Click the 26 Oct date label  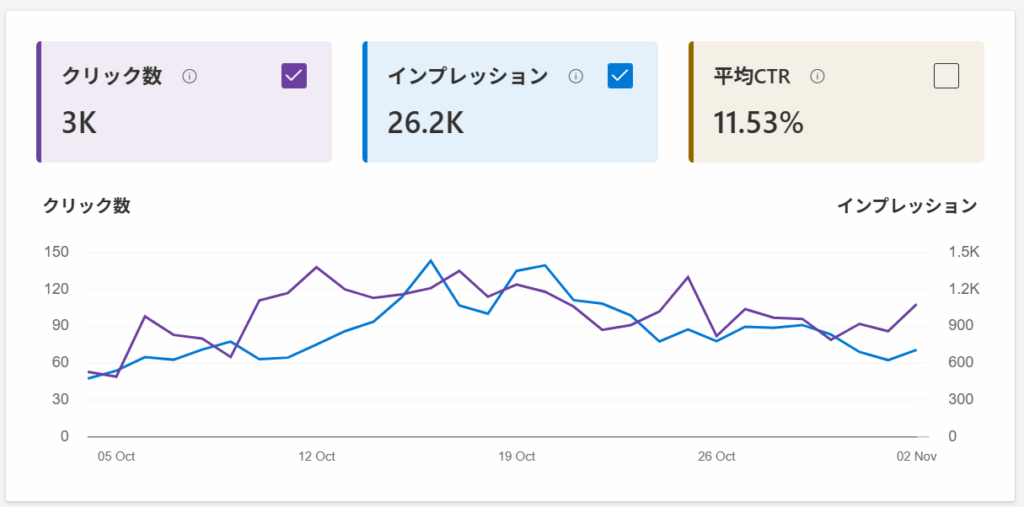[716, 456]
